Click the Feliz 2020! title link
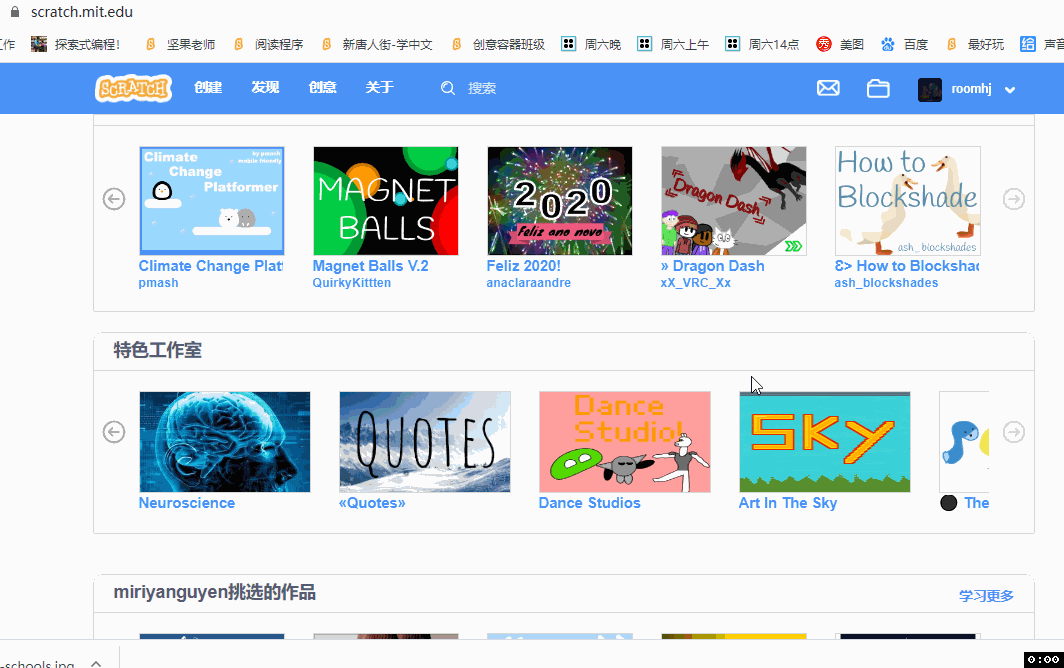Image resolution: width=1064 pixels, height=668 pixels. [x=523, y=266]
